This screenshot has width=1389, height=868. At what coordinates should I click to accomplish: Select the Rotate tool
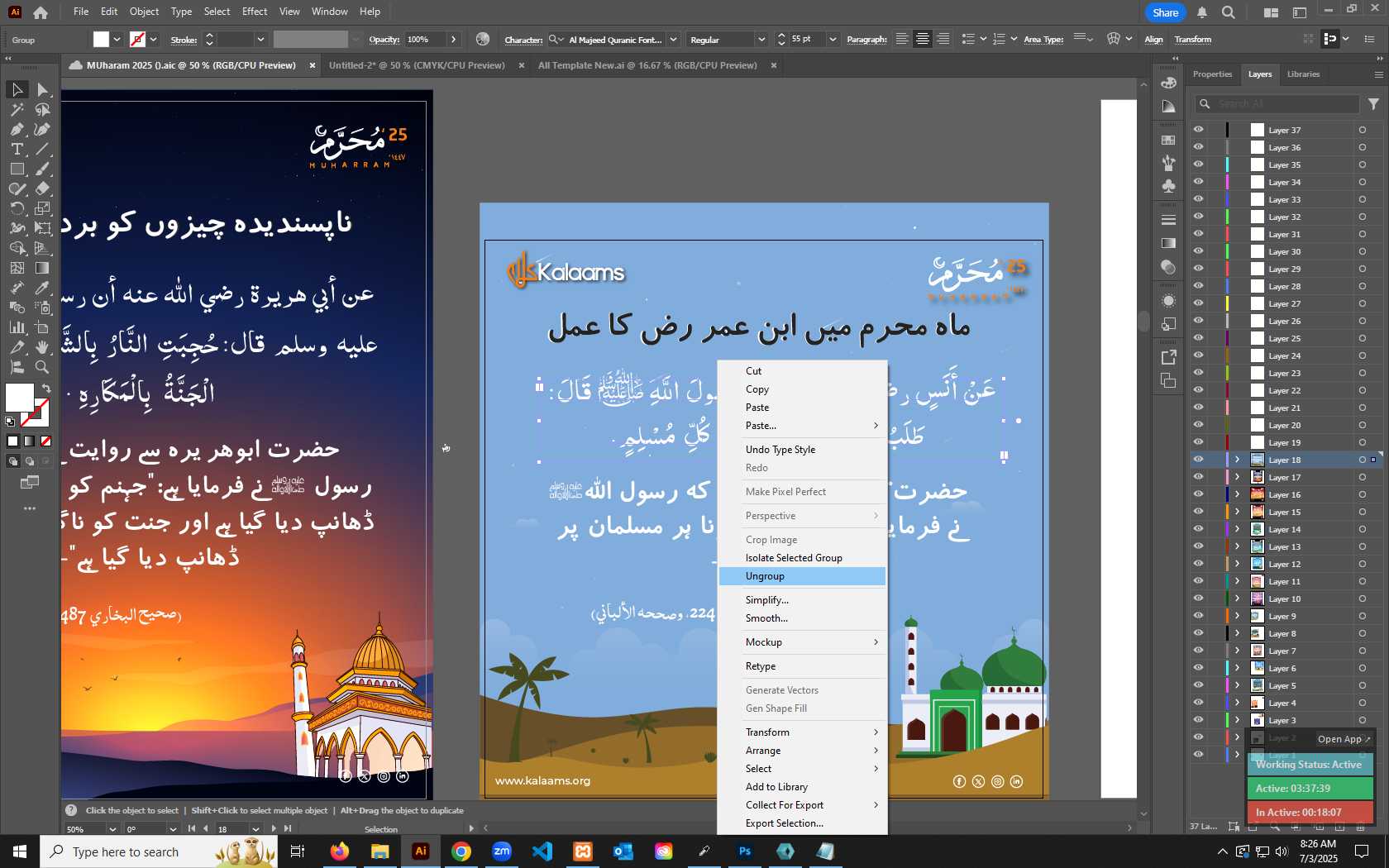(x=17, y=208)
